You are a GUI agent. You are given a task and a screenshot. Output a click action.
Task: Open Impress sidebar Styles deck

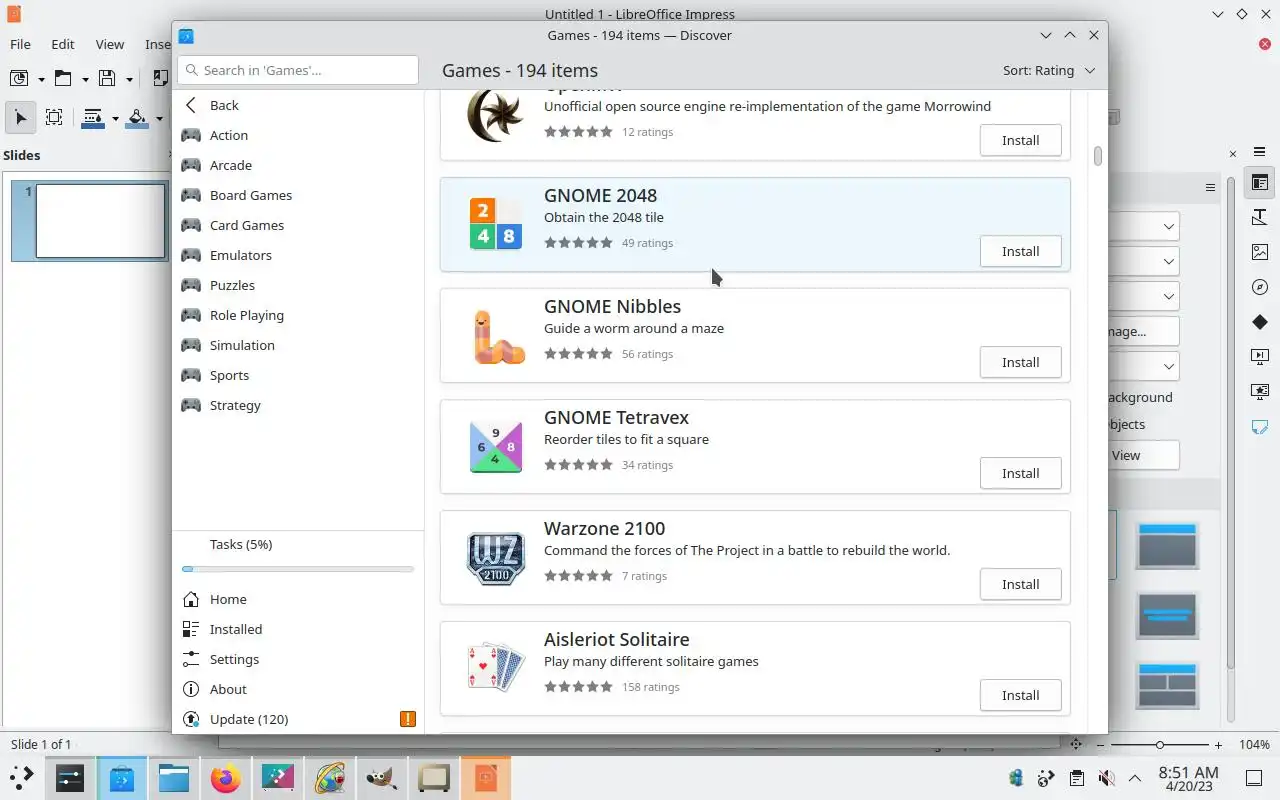[x=1260, y=217]
